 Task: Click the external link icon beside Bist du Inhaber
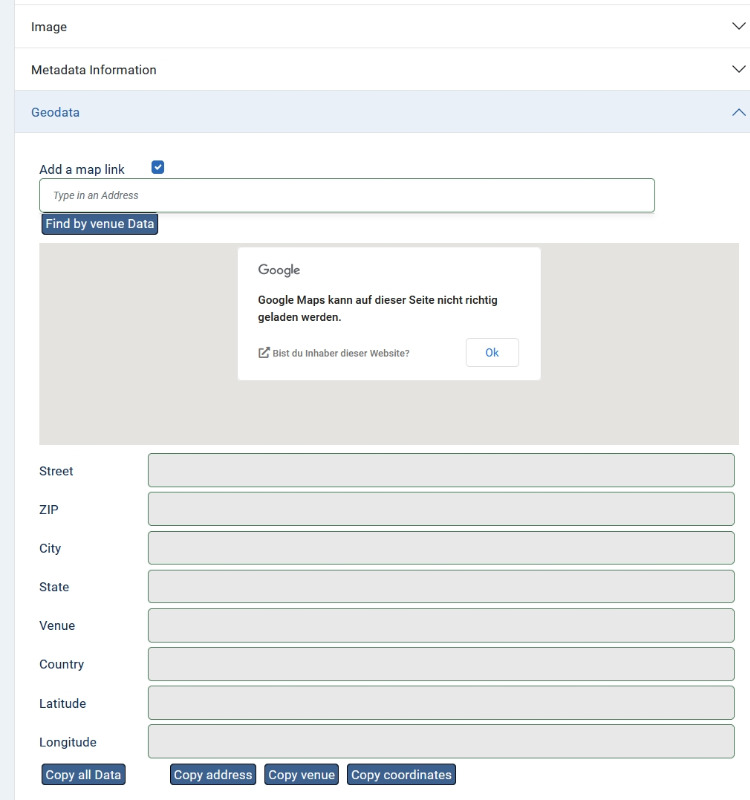pyautogui.click(x=264, y=353)
